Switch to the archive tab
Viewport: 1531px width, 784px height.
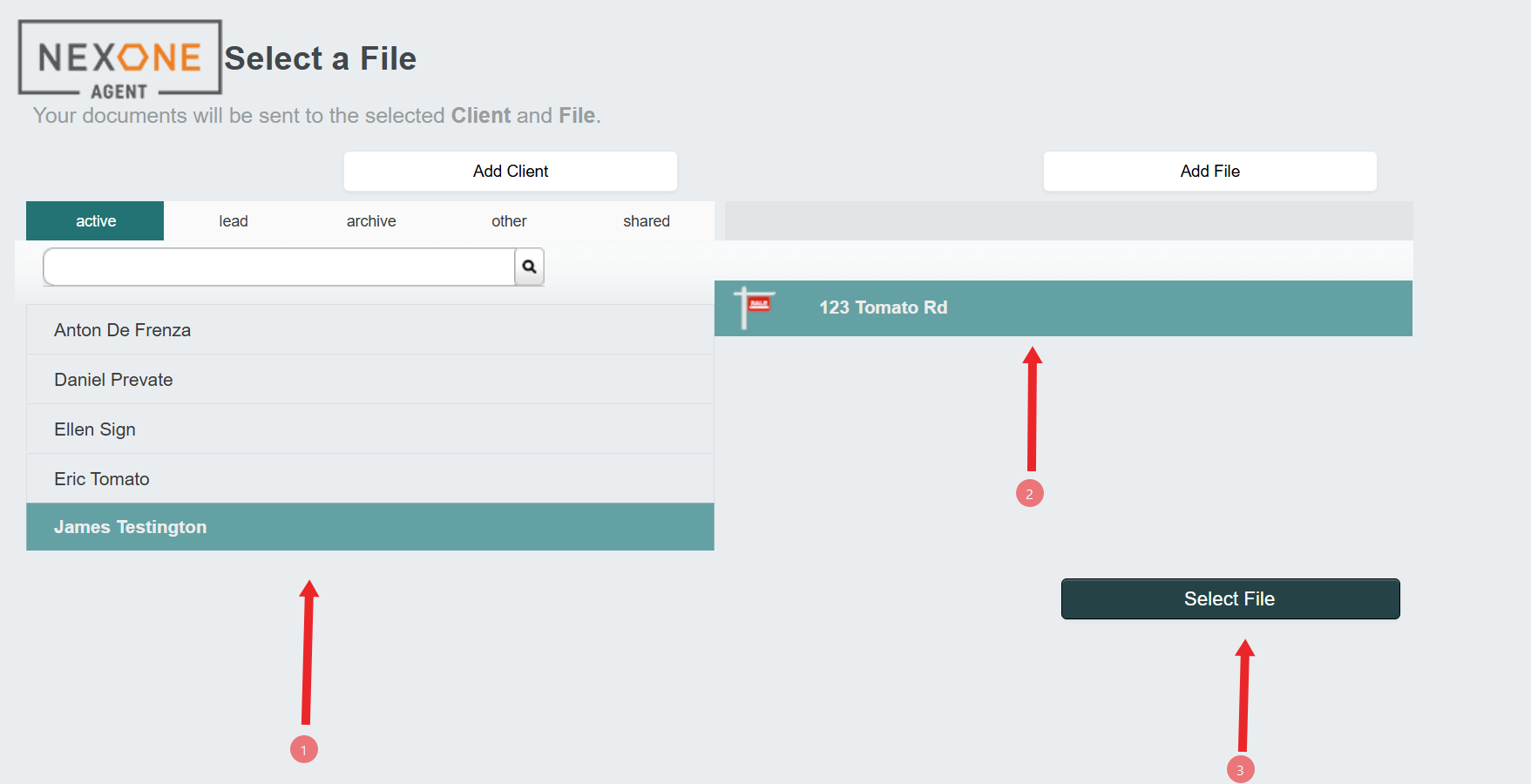pyautogui.click(x=371, y=221)
